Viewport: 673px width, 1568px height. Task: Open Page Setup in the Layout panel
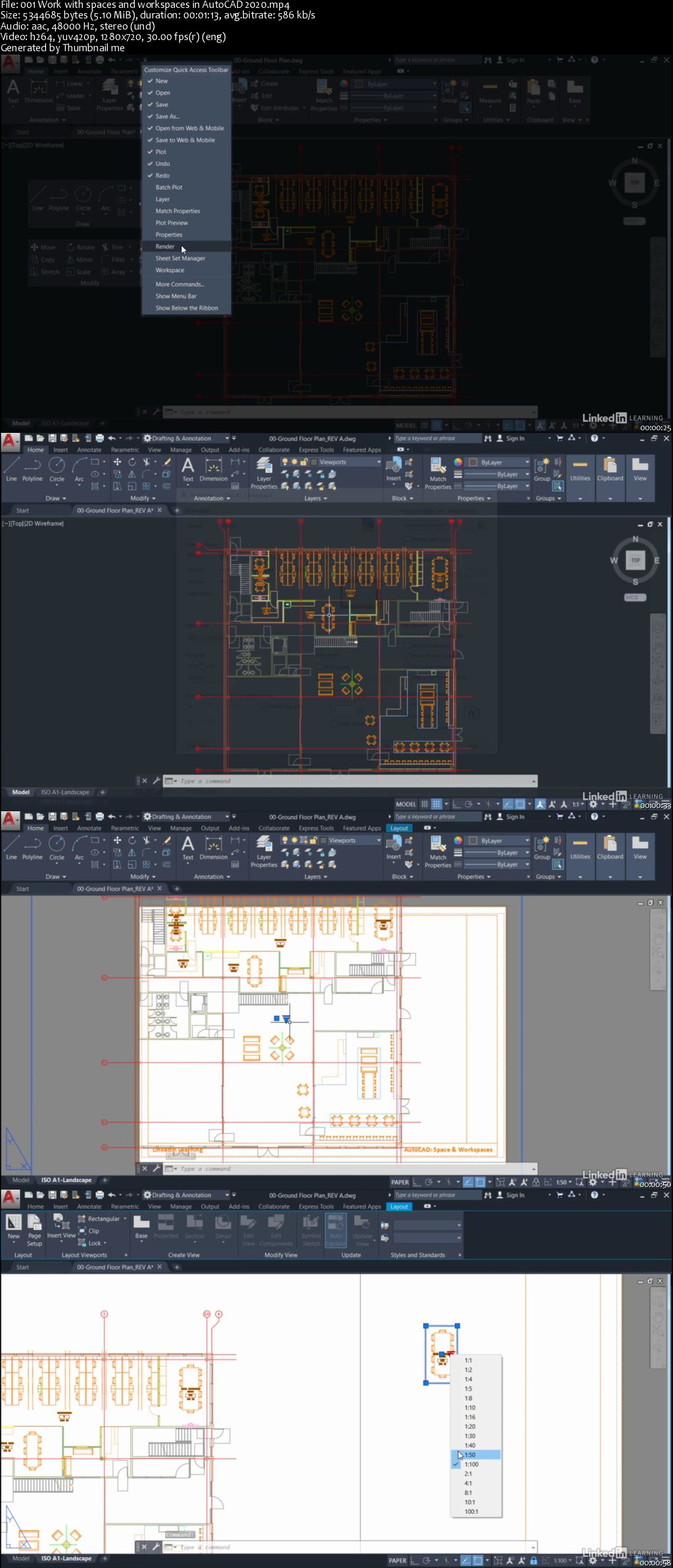click(x=34, y=1230)
